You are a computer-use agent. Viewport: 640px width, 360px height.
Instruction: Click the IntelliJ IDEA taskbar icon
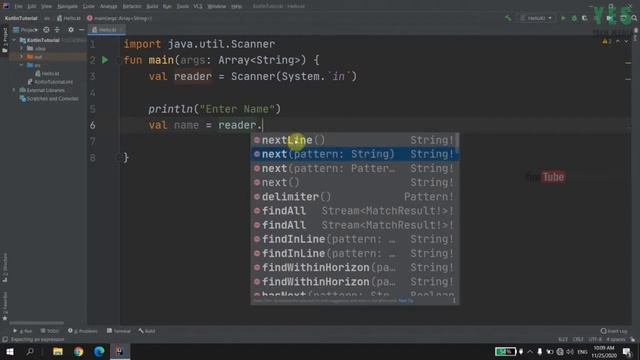tap(120, 351)
